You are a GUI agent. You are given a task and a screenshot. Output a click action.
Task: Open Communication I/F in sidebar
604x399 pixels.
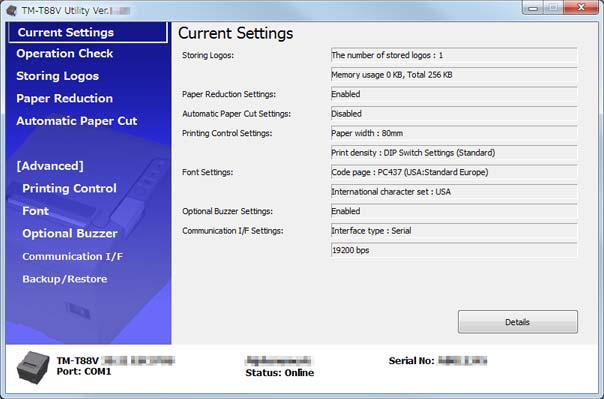pos(72,256)
